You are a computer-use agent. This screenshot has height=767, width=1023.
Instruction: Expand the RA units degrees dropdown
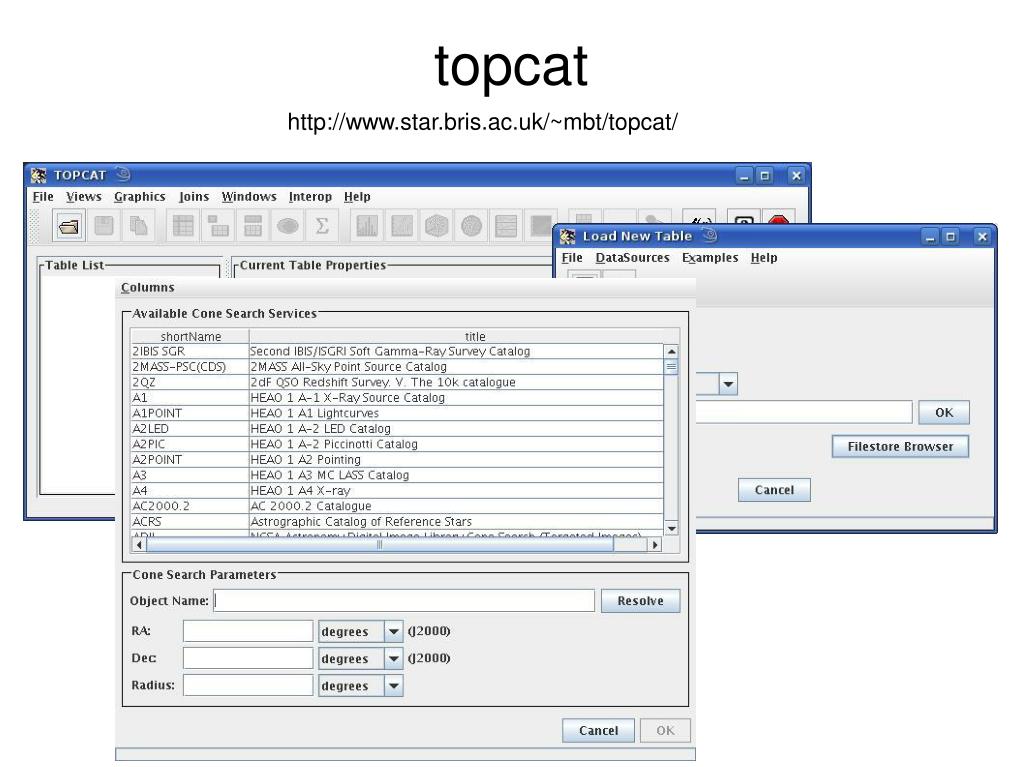click(x=393, y=631)
